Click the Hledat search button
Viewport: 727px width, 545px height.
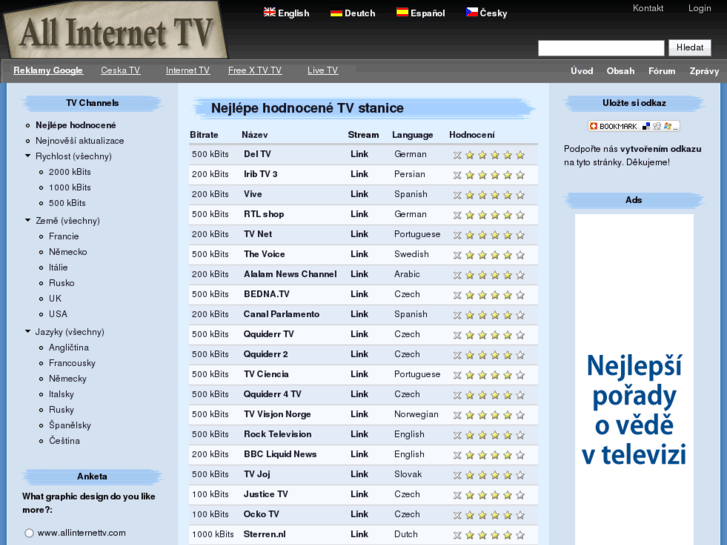689,47
